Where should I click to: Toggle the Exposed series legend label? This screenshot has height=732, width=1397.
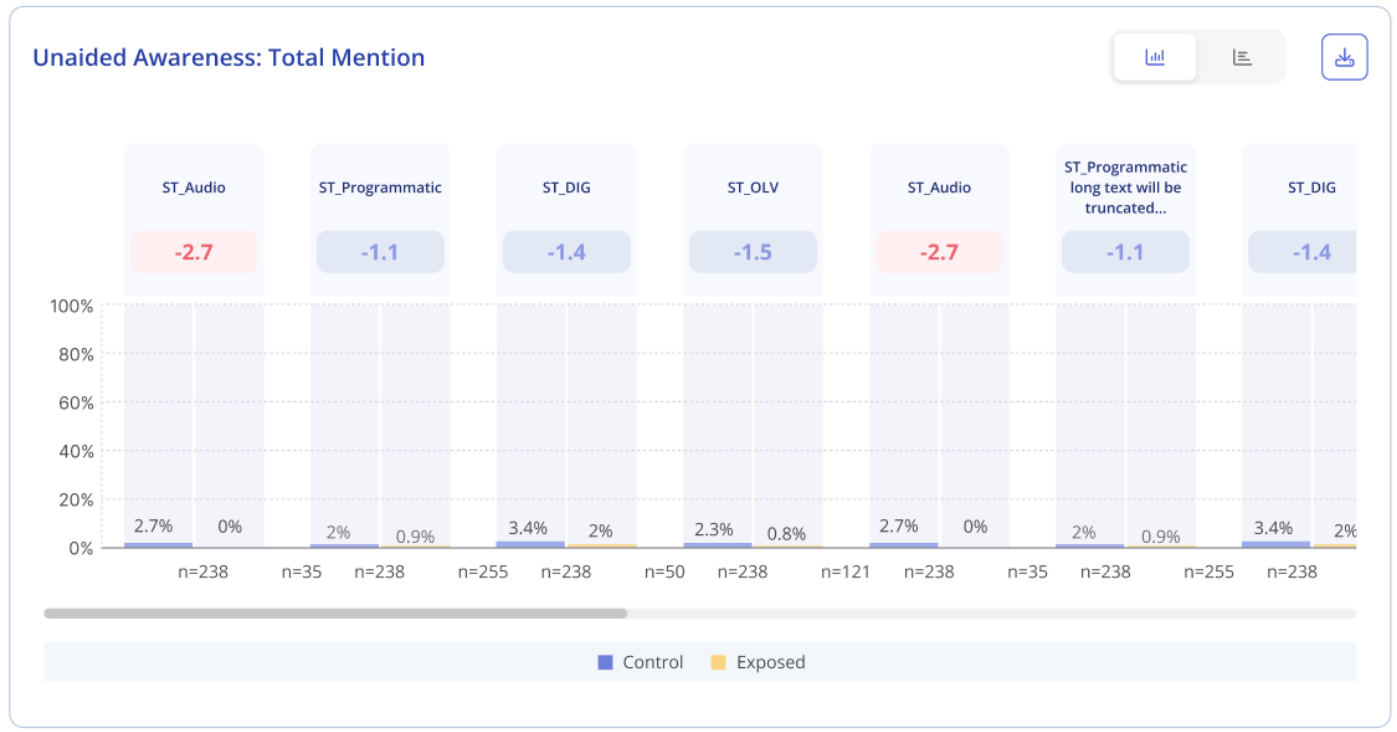coord(770,662)
